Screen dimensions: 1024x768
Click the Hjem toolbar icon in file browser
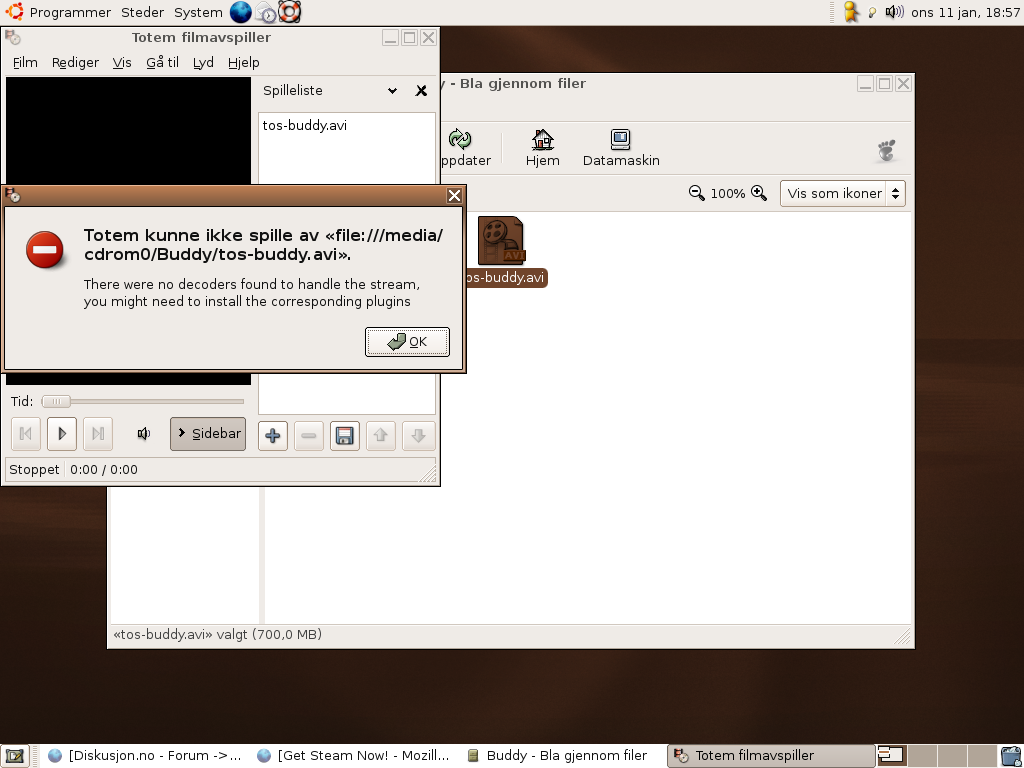click(542, 148)
